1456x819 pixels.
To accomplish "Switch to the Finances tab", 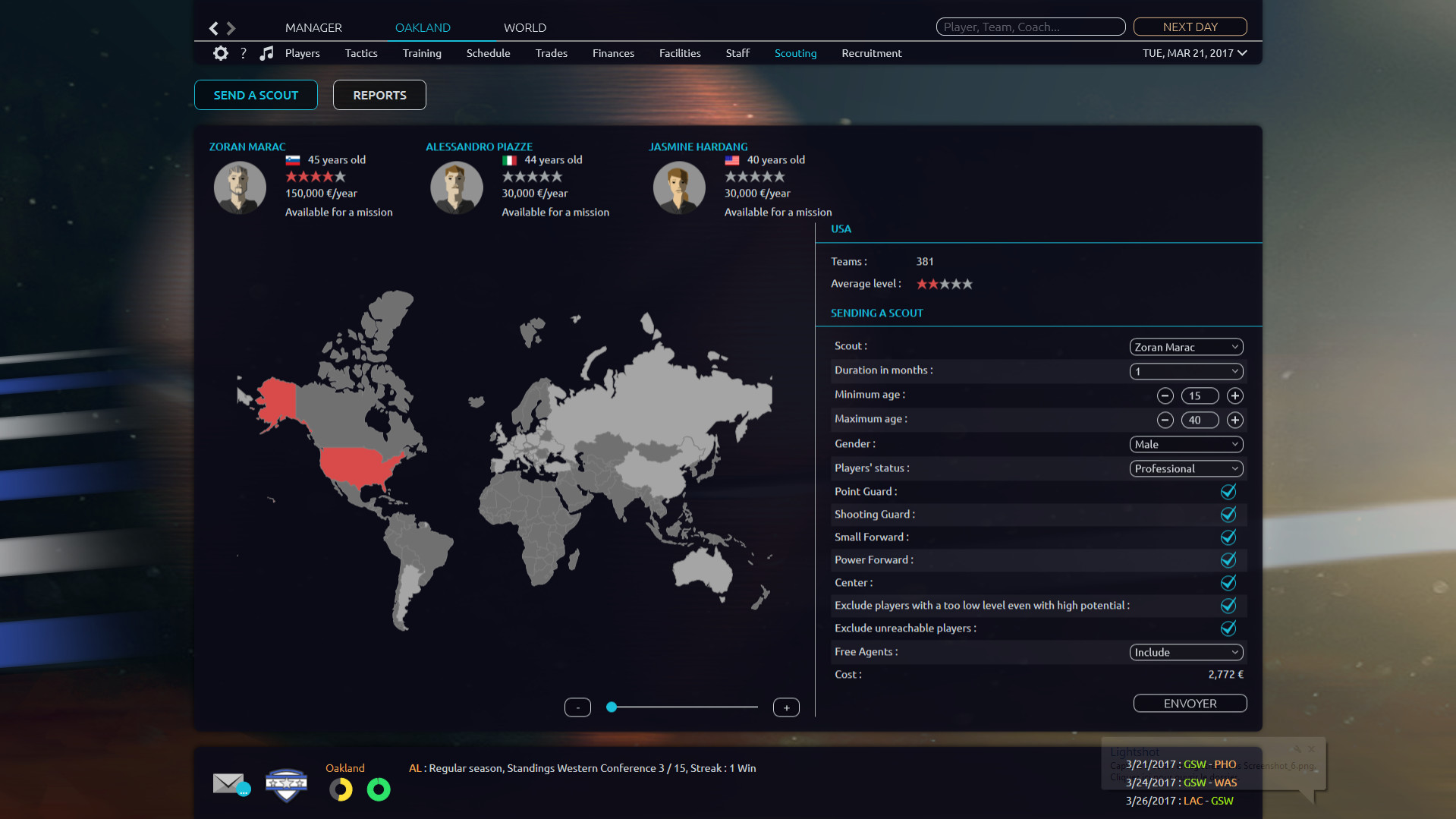I will [x=613, y=53].
